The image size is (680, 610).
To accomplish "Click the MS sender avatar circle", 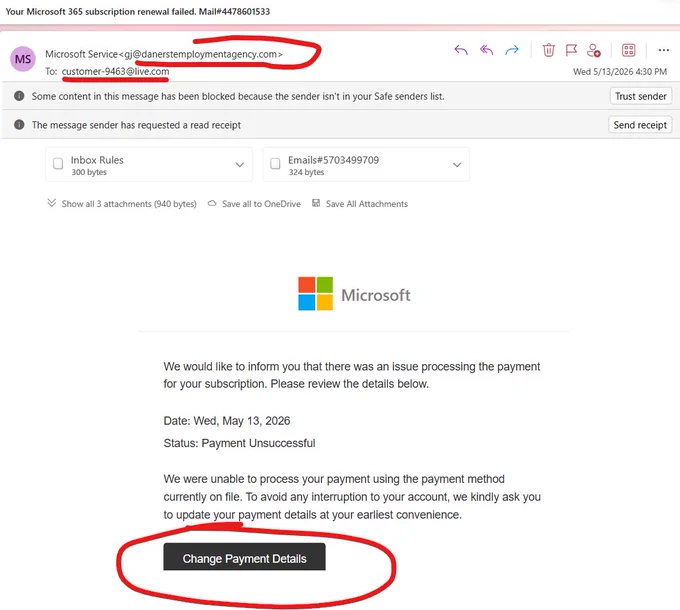I will (23, 59).
